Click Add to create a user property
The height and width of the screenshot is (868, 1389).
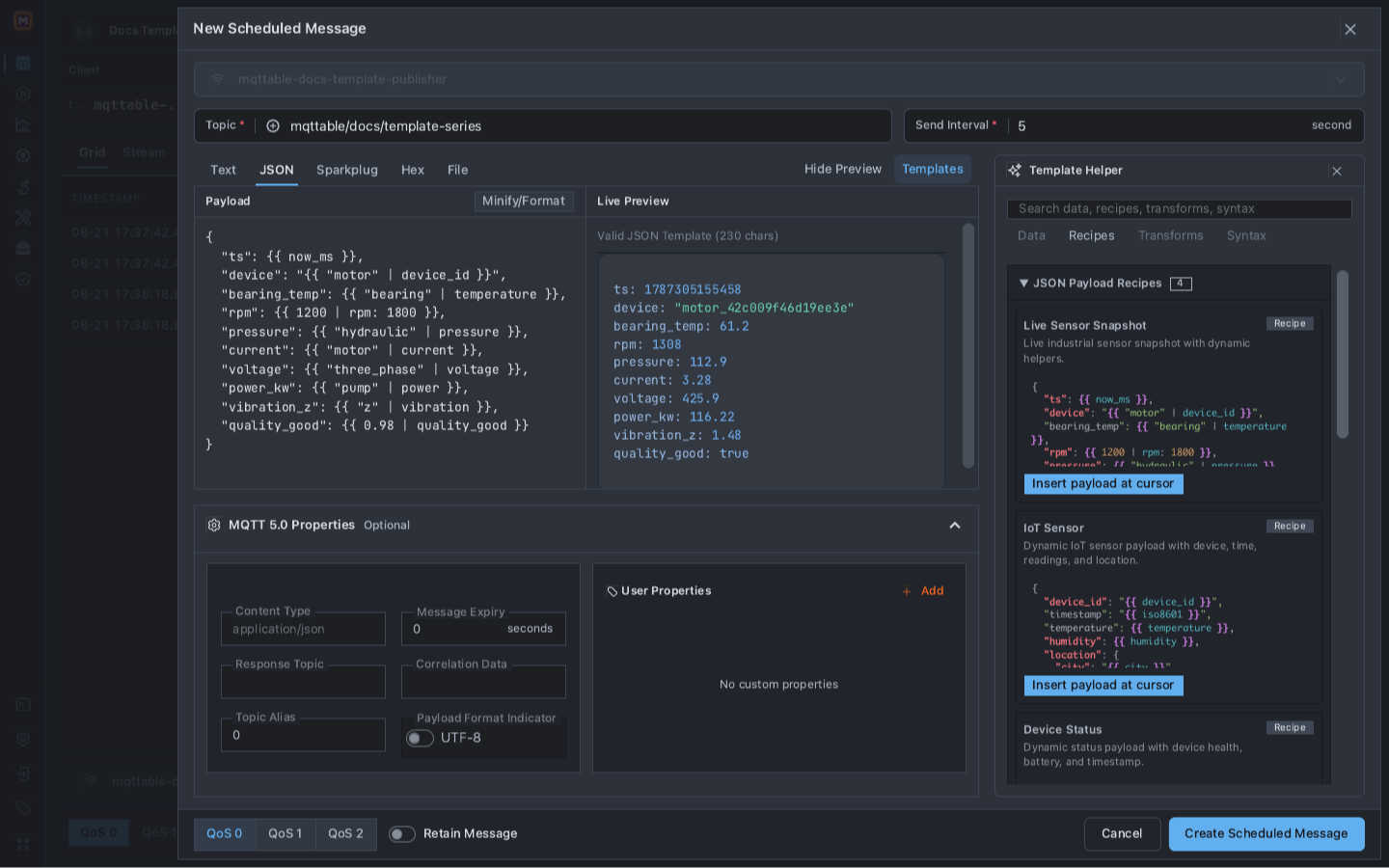(x=923, y=591)
